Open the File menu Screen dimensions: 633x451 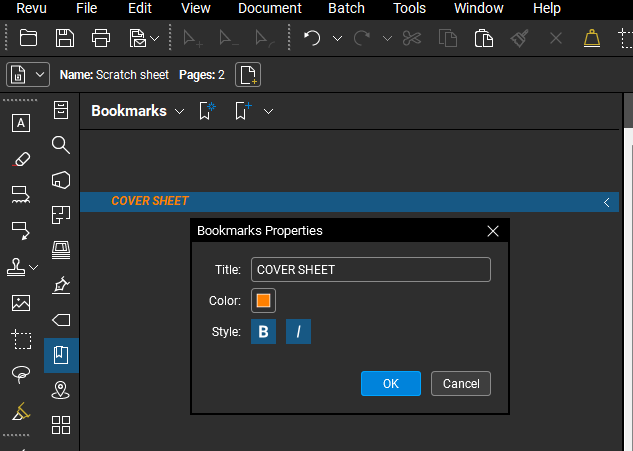pyautogui.click(x=86, y=8)
